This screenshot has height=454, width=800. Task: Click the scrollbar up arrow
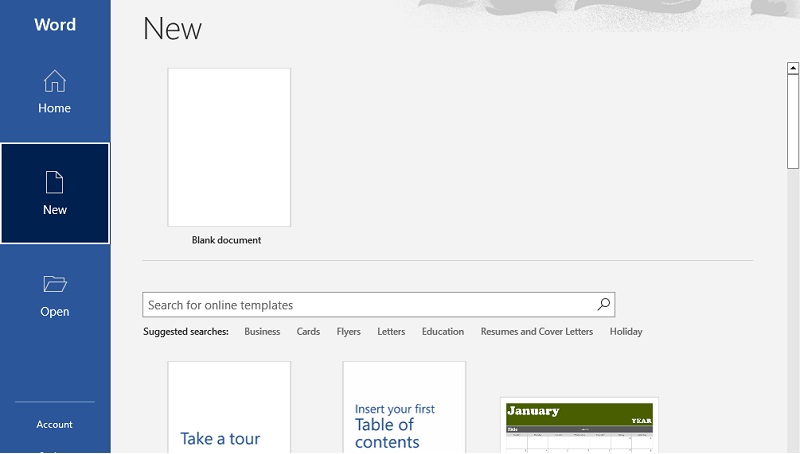click(792, 68)
